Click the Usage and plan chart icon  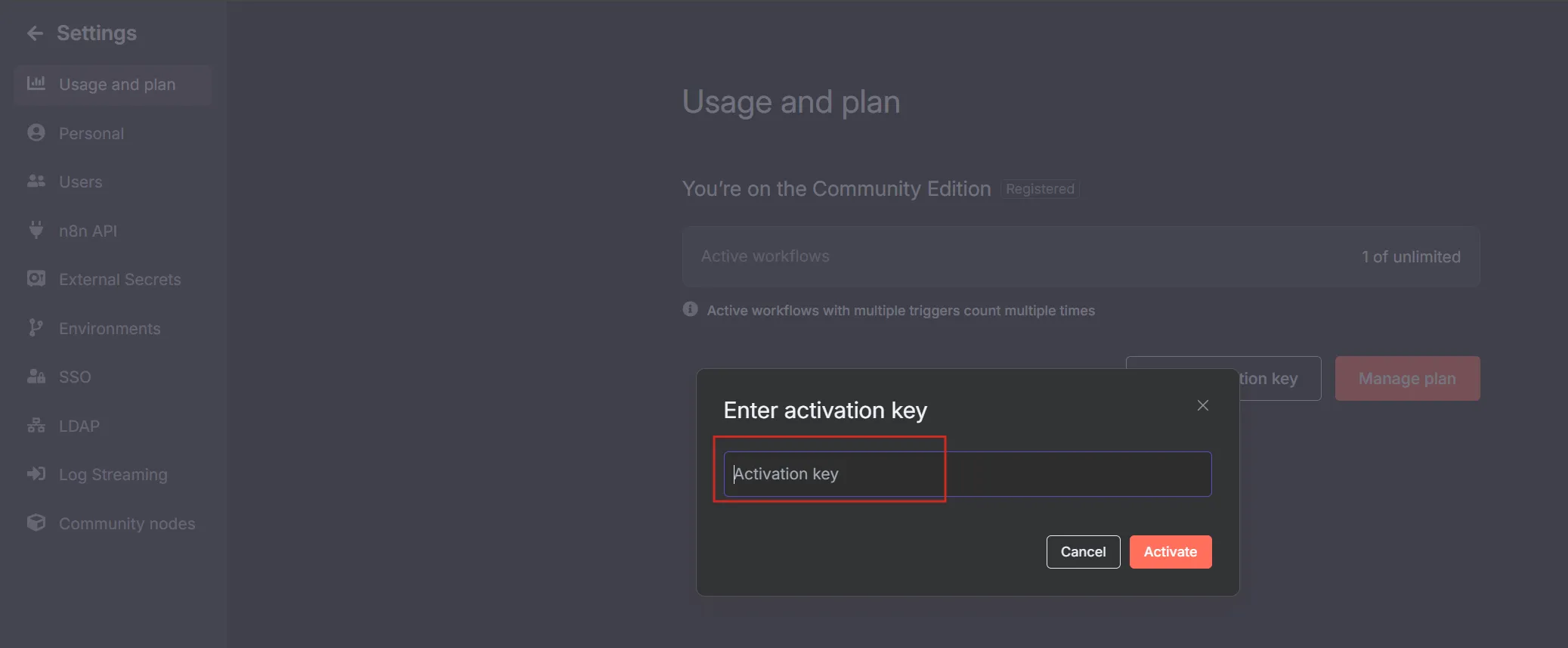coord(36,84)
